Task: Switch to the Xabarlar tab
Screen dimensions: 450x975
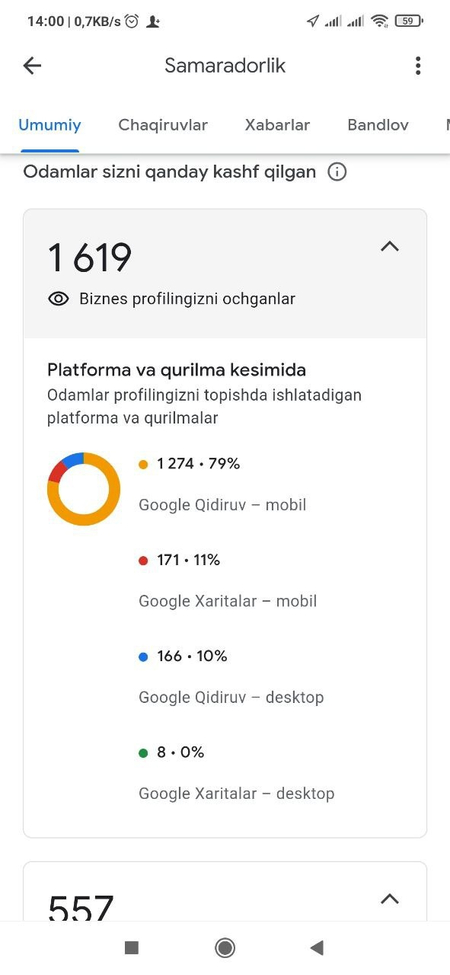Action: point(277,125)
